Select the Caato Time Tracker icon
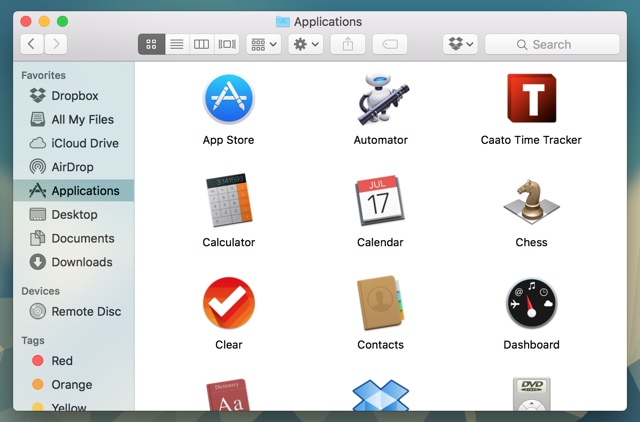The width and height of the screenshot is (640, 422). click(531, 98)
